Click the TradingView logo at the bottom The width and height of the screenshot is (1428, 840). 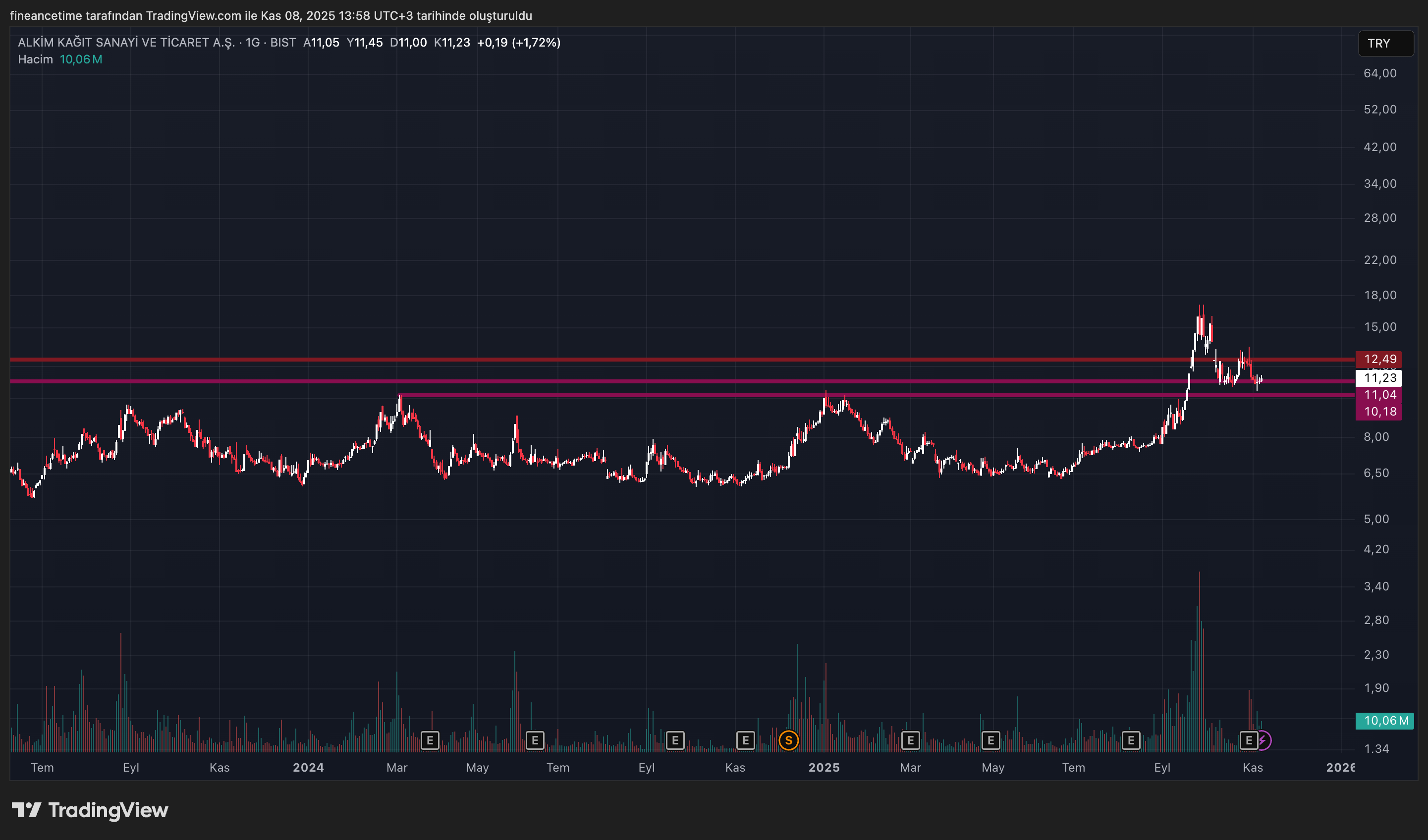[90, 810]
